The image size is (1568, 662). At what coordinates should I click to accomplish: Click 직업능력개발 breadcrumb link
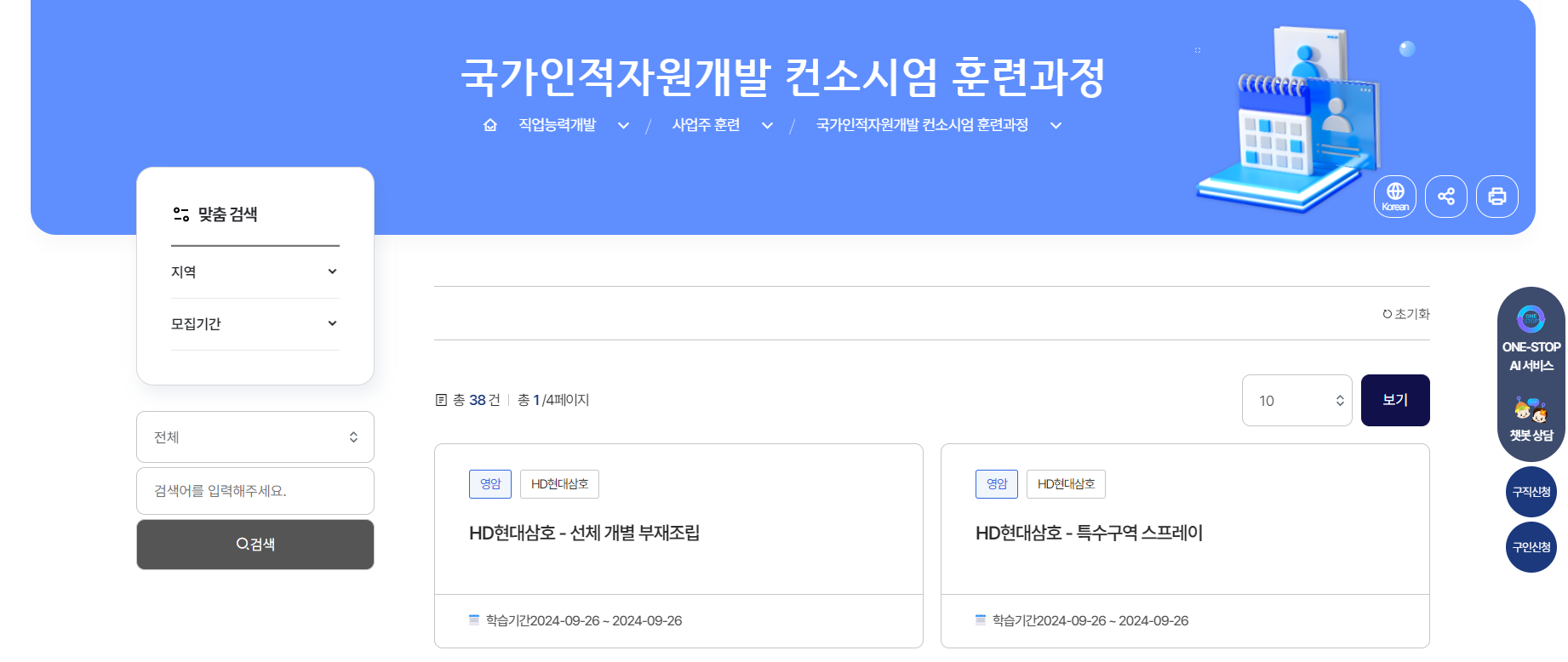point(558,125)
